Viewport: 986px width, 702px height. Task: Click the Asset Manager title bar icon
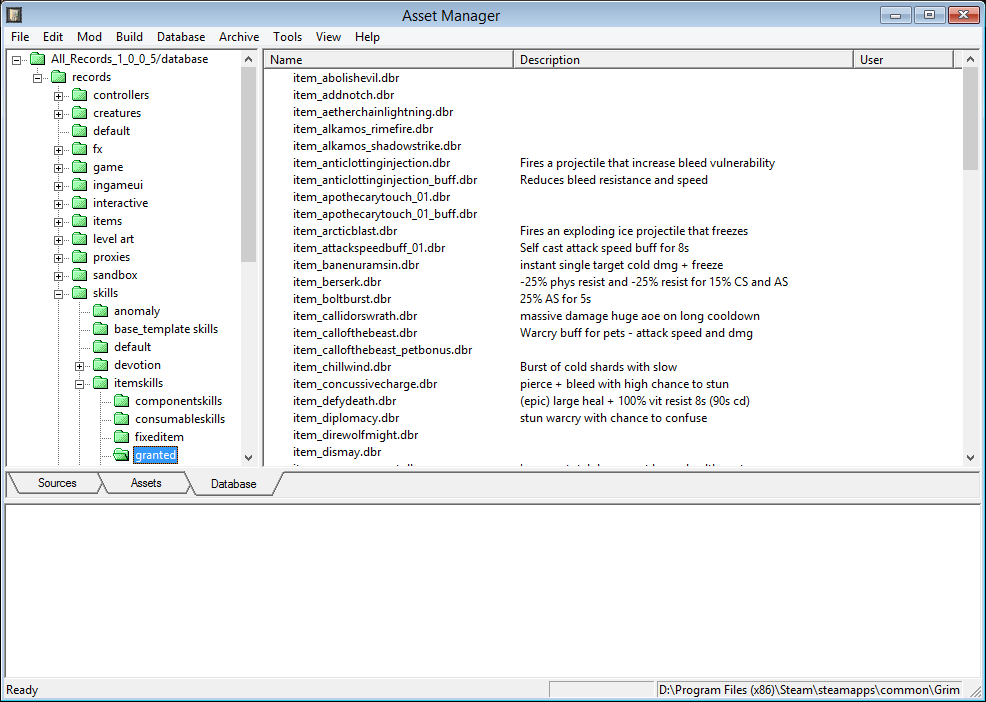[15, 15]
